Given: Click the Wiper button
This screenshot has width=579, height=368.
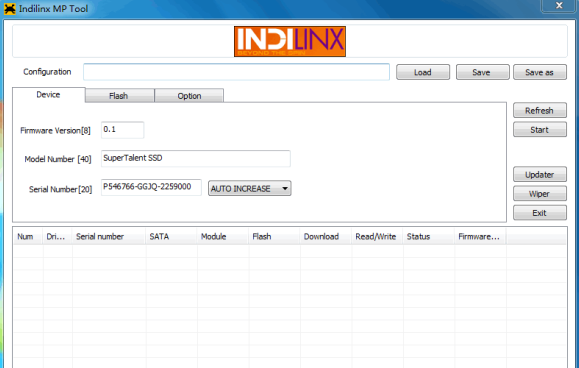Looking at the screenshot, I should click(539, 193).
